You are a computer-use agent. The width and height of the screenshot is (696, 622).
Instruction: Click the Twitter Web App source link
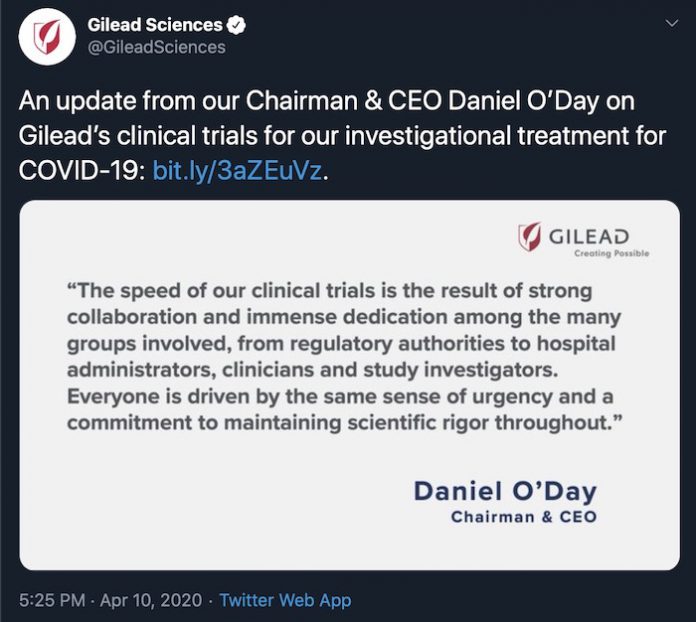[285, 600]
